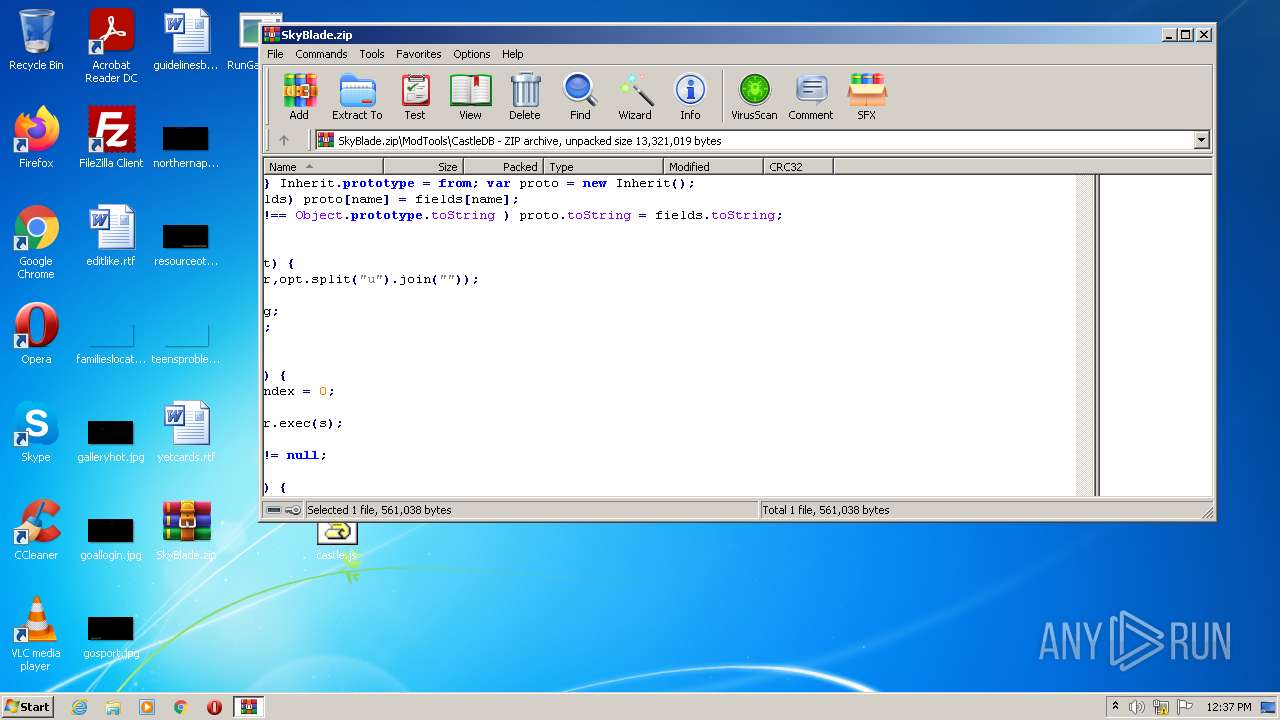Viewport: 1280px width, 720px height.
Task: Run the Test archive tool
Action: pyautogui.click(x=415, y=97)
